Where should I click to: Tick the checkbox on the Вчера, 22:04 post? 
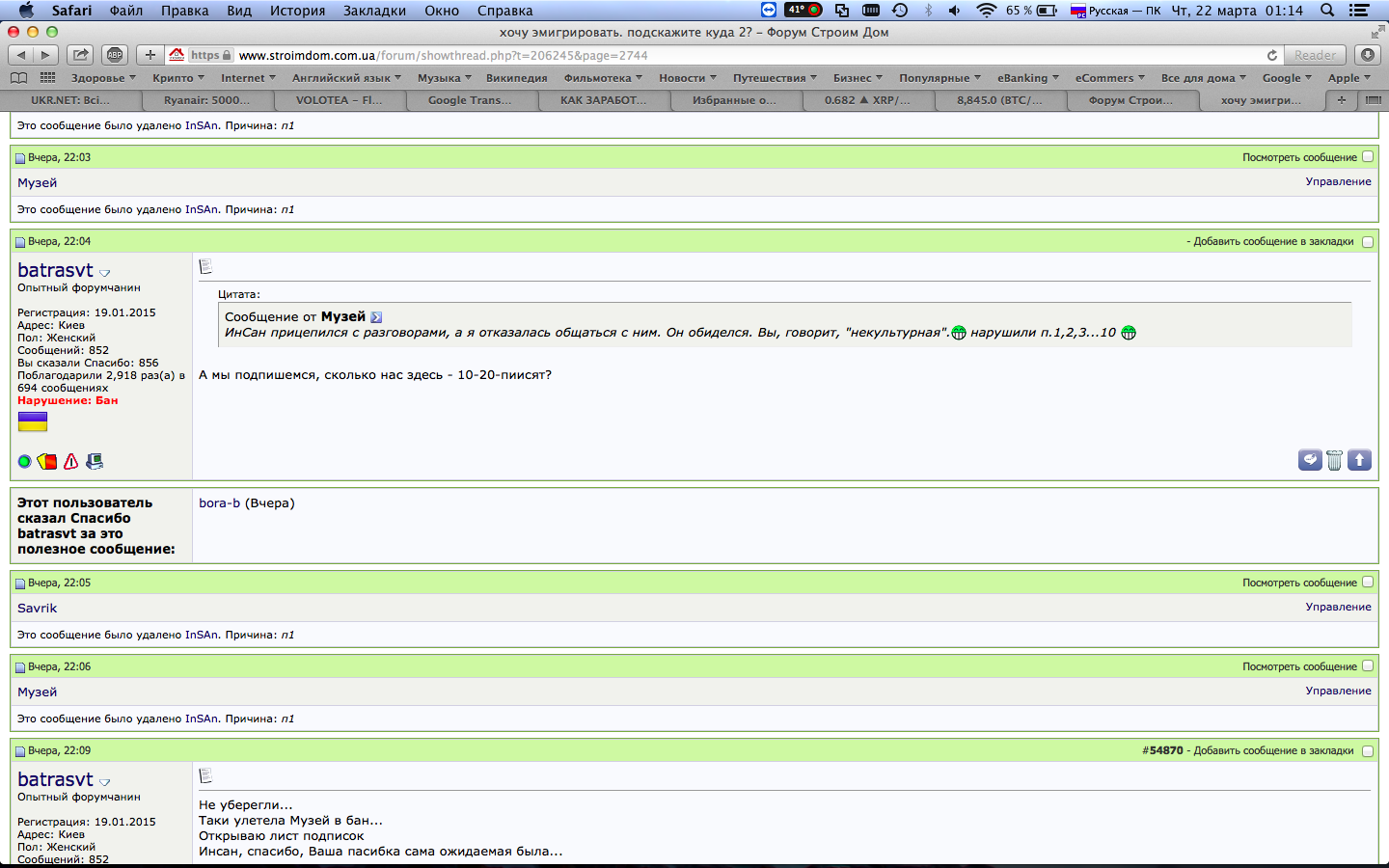(x=1368, y=241)
